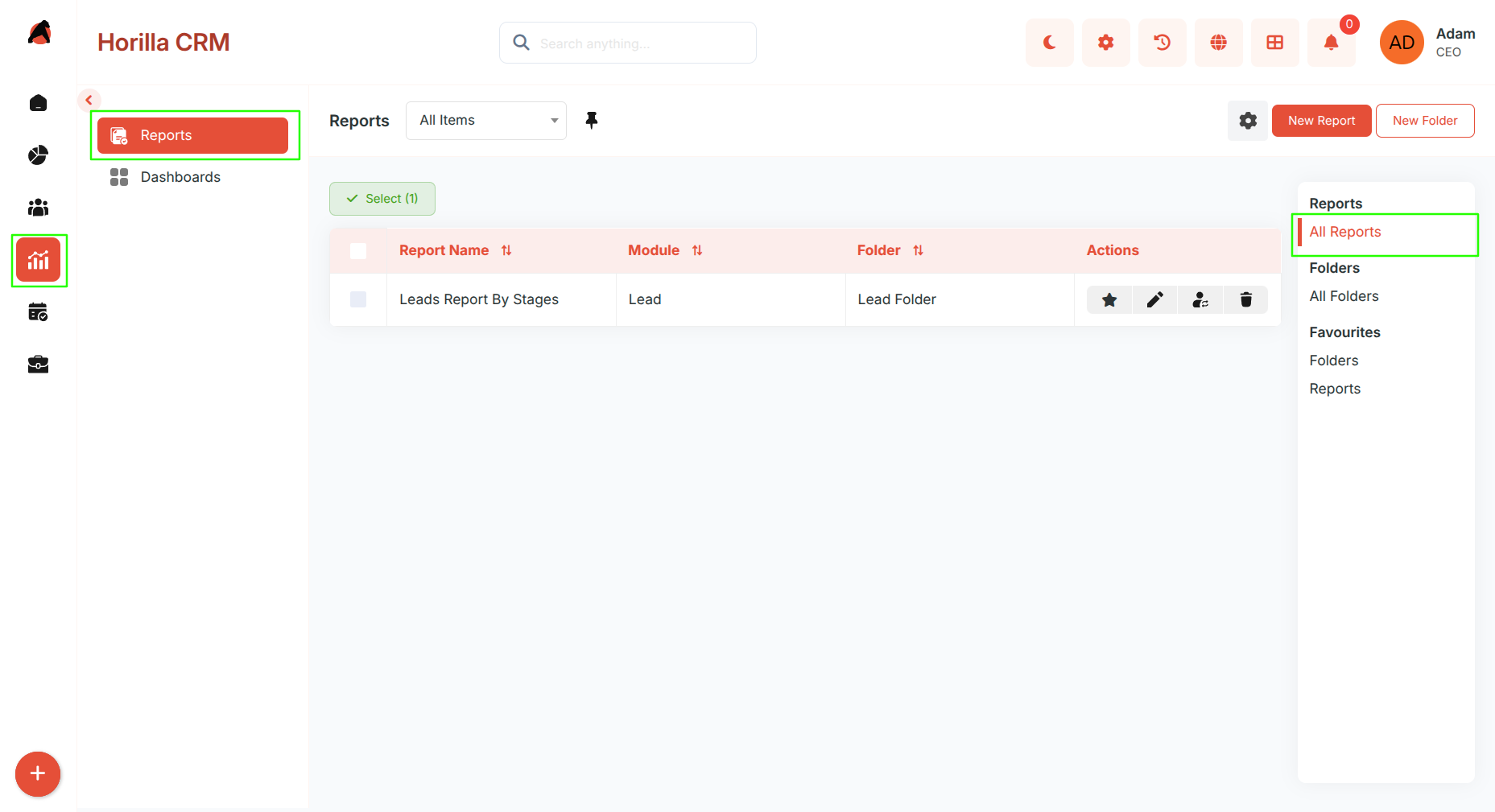Click the New Report button

1322,121
